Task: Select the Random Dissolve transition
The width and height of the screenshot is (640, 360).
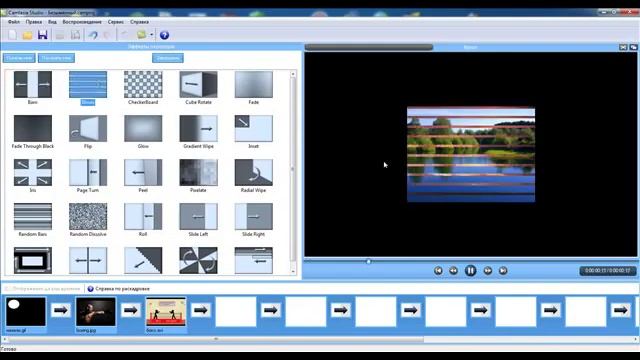Action: coord(88,217)
